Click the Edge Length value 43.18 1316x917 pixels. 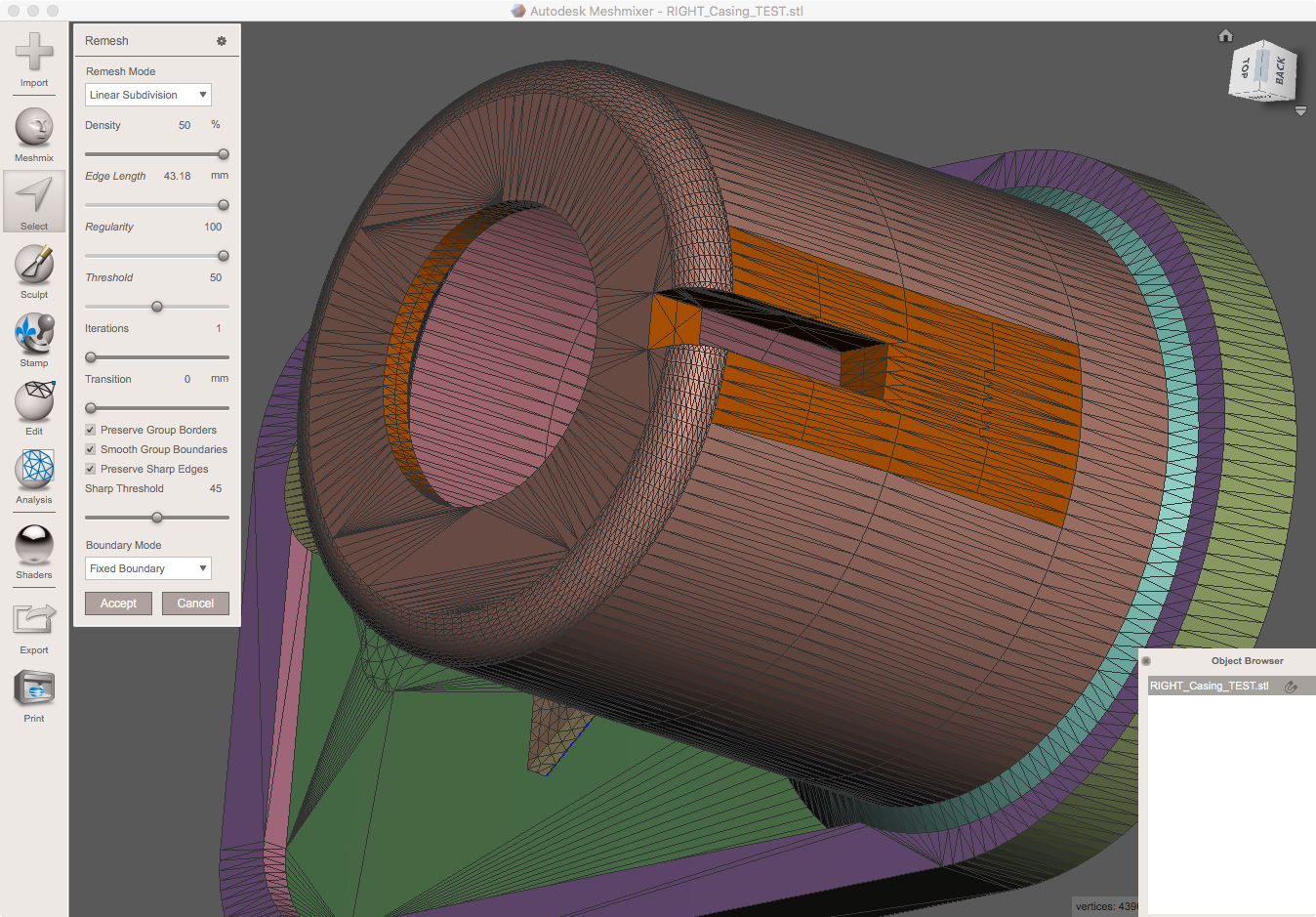pos(178,176)
